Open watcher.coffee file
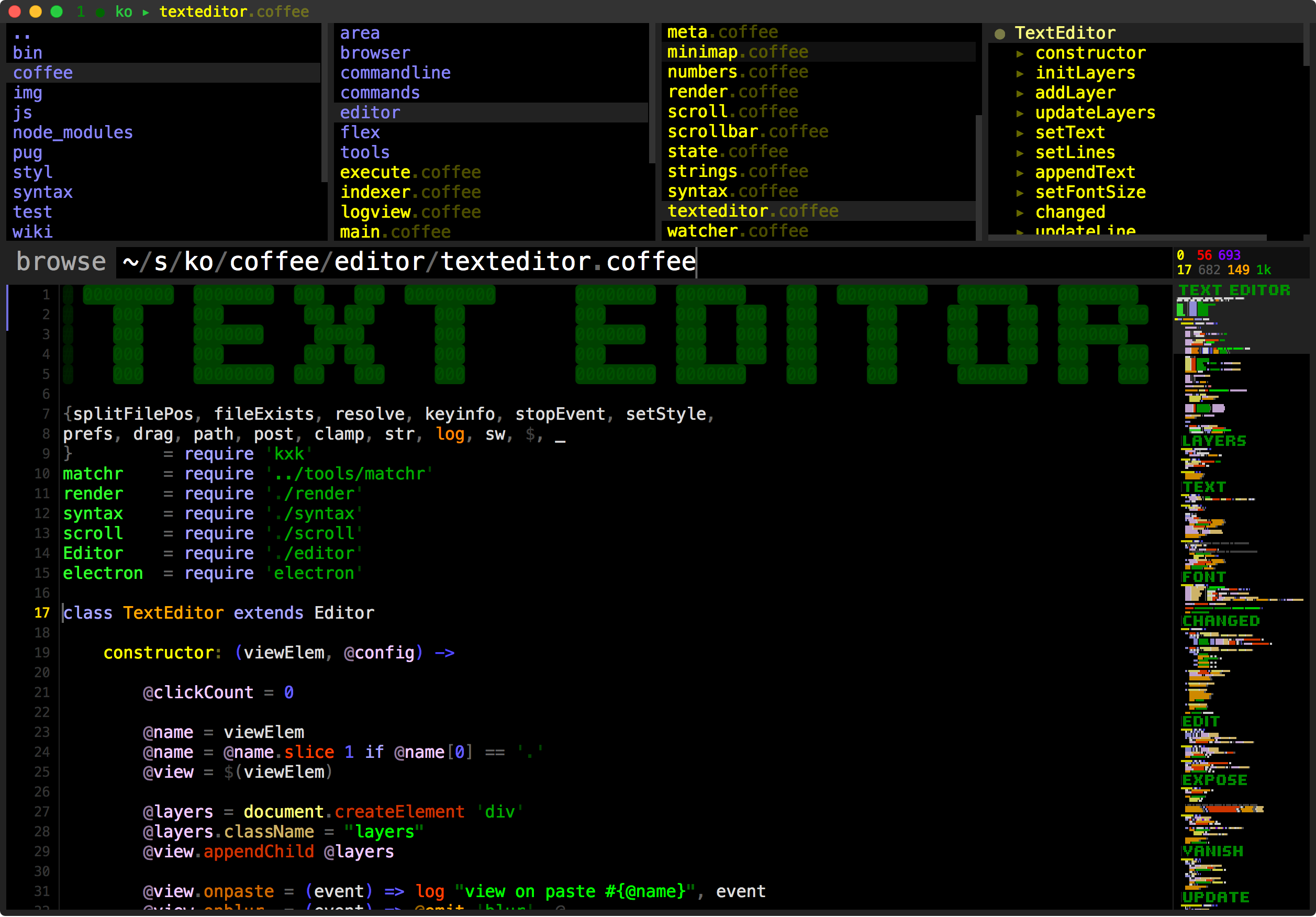Viewport: 1316px width, 917px height. point(819,231)
